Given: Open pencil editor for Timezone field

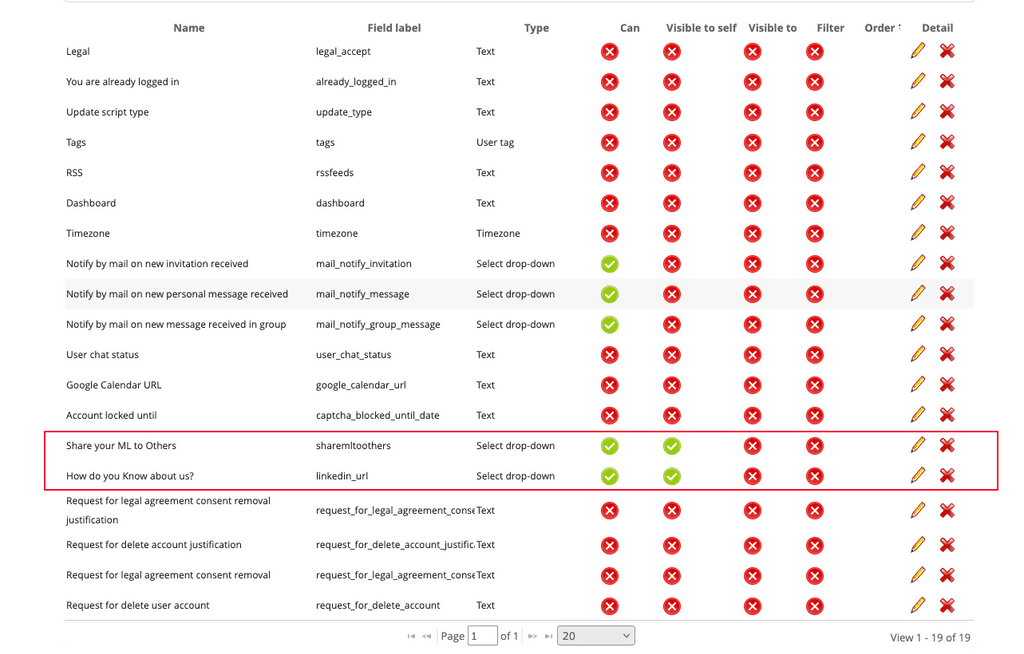Looking at the screenshot, I should [918, 233].
